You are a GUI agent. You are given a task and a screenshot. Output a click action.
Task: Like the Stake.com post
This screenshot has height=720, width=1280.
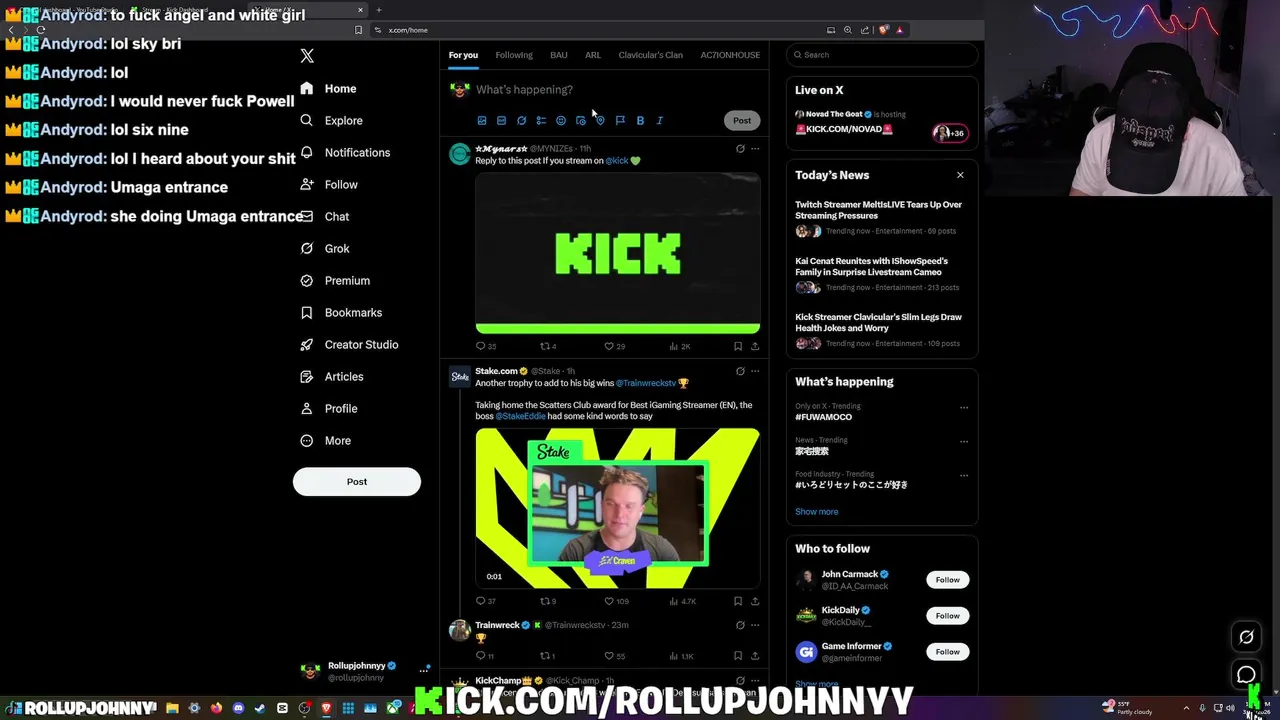(x=618, y=601)
